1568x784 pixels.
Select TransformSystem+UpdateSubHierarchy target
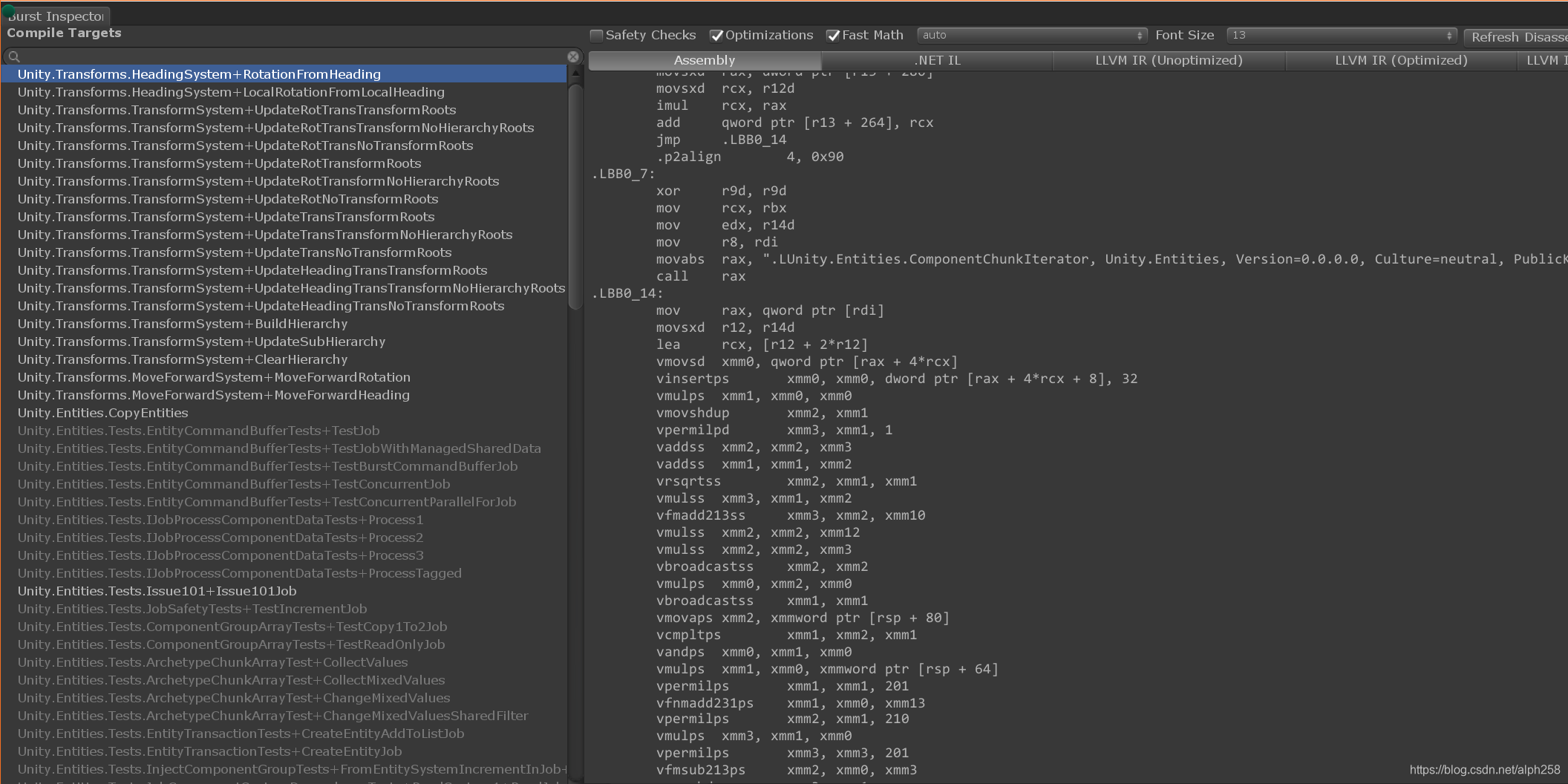click(284, 342)
